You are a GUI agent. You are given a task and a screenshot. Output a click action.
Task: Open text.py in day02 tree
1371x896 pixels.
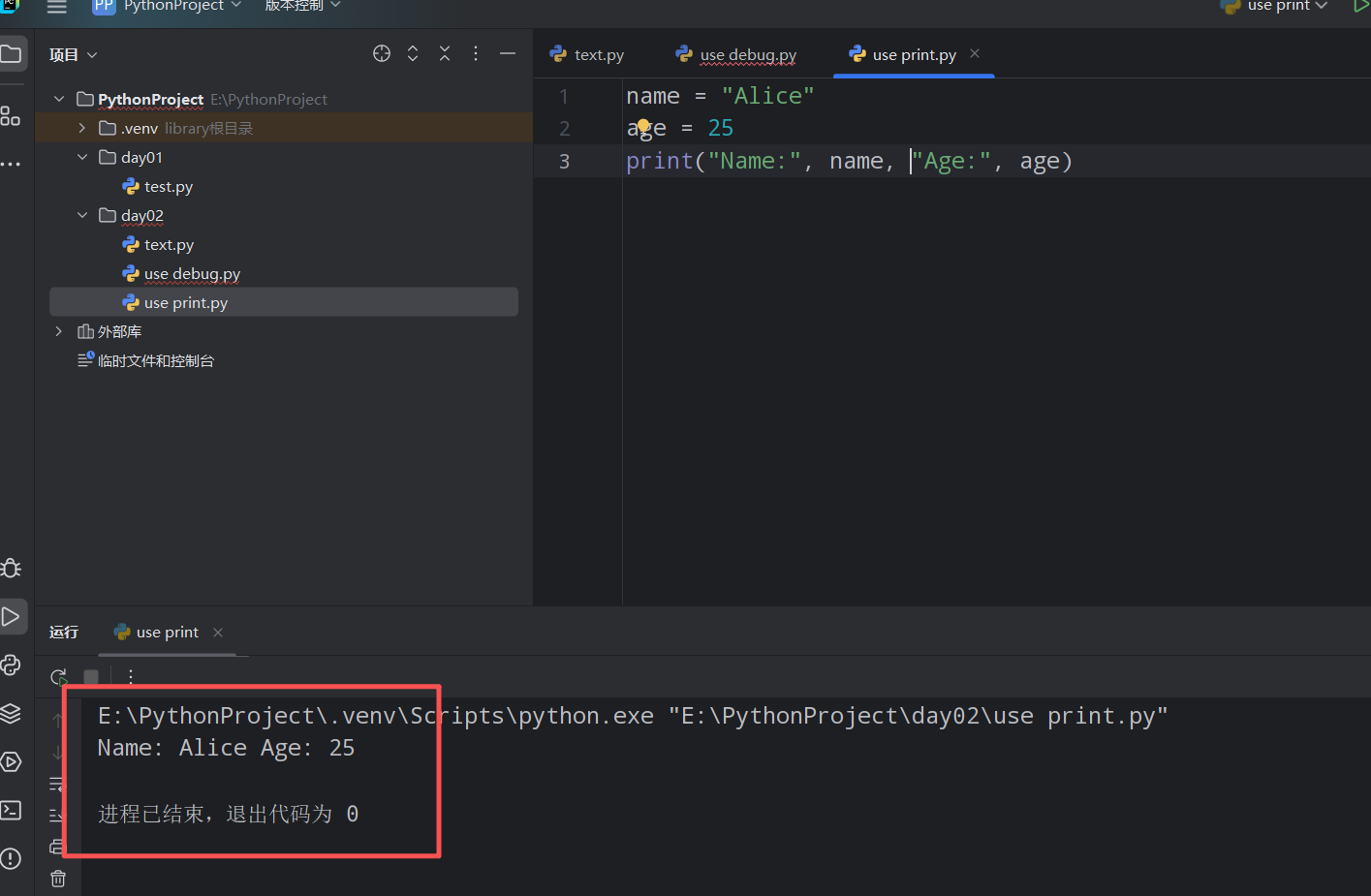pyautogui.click(x=158, y=244)
